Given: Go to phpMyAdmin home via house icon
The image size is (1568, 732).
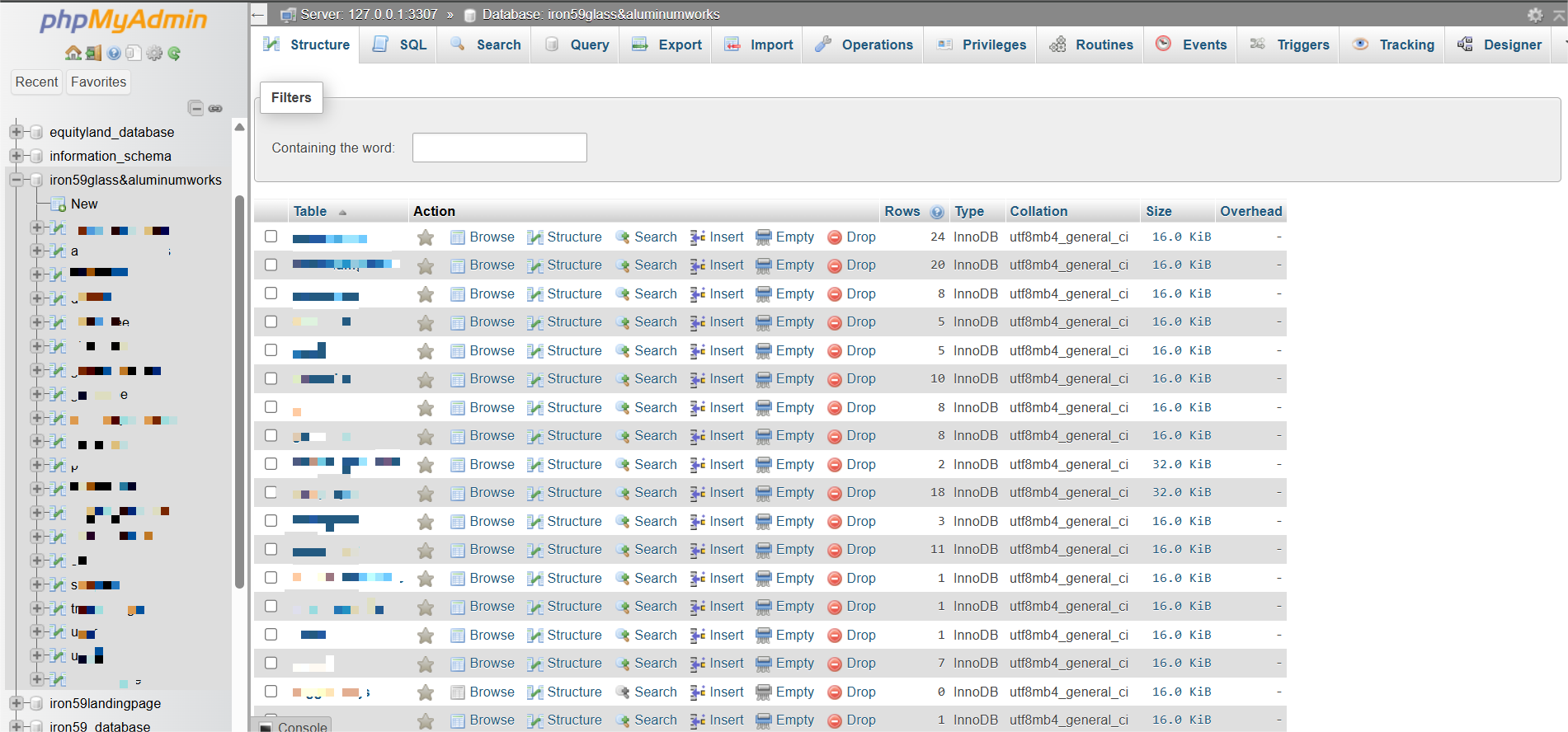Looking at the screenshot, I should pos(73,53).
